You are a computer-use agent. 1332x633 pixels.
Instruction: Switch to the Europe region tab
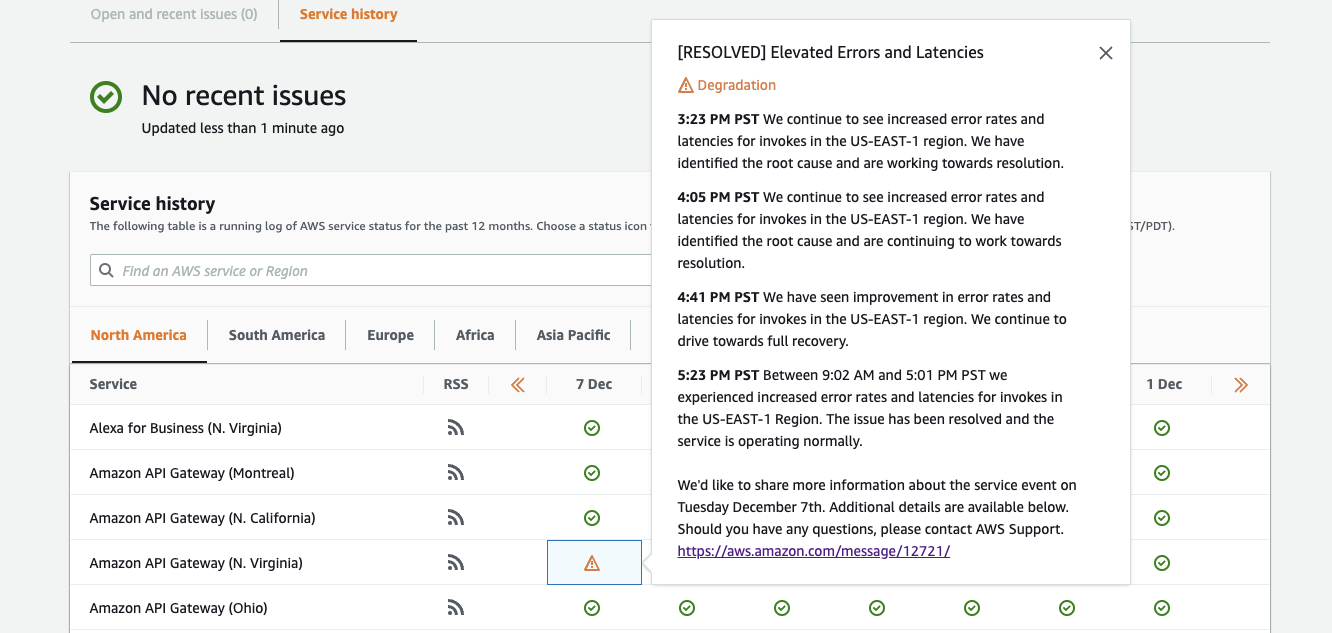(x=390, y=335)
